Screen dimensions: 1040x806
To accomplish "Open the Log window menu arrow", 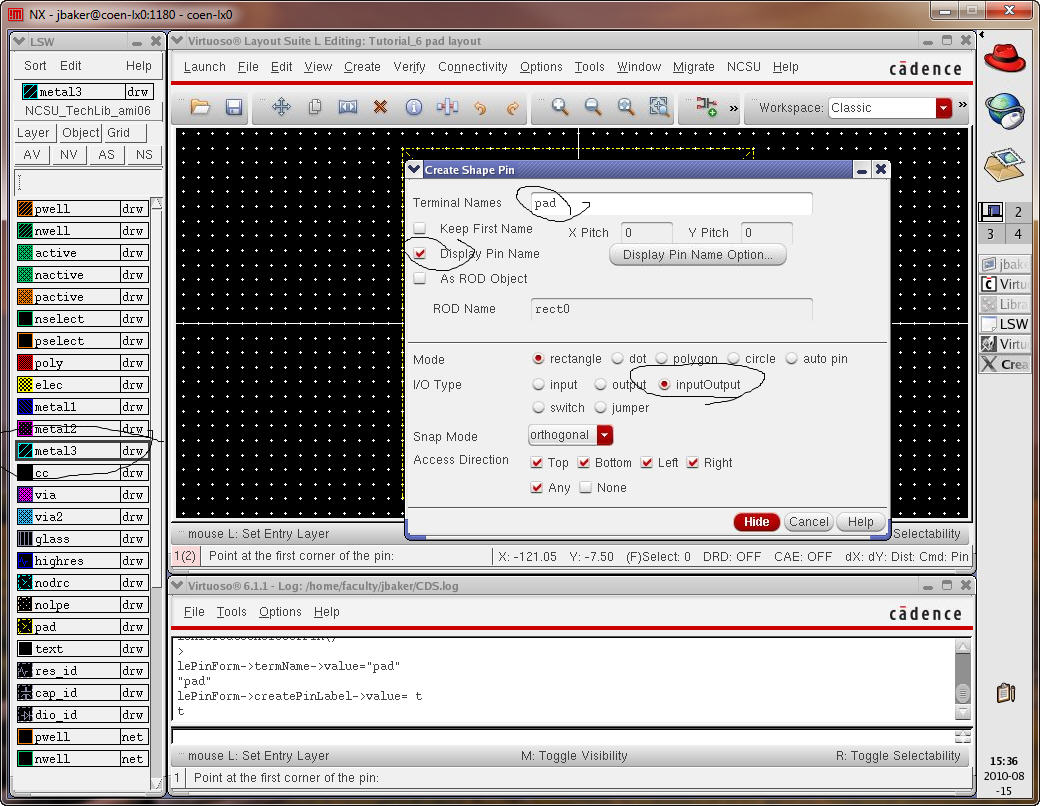I will [176, 586].
